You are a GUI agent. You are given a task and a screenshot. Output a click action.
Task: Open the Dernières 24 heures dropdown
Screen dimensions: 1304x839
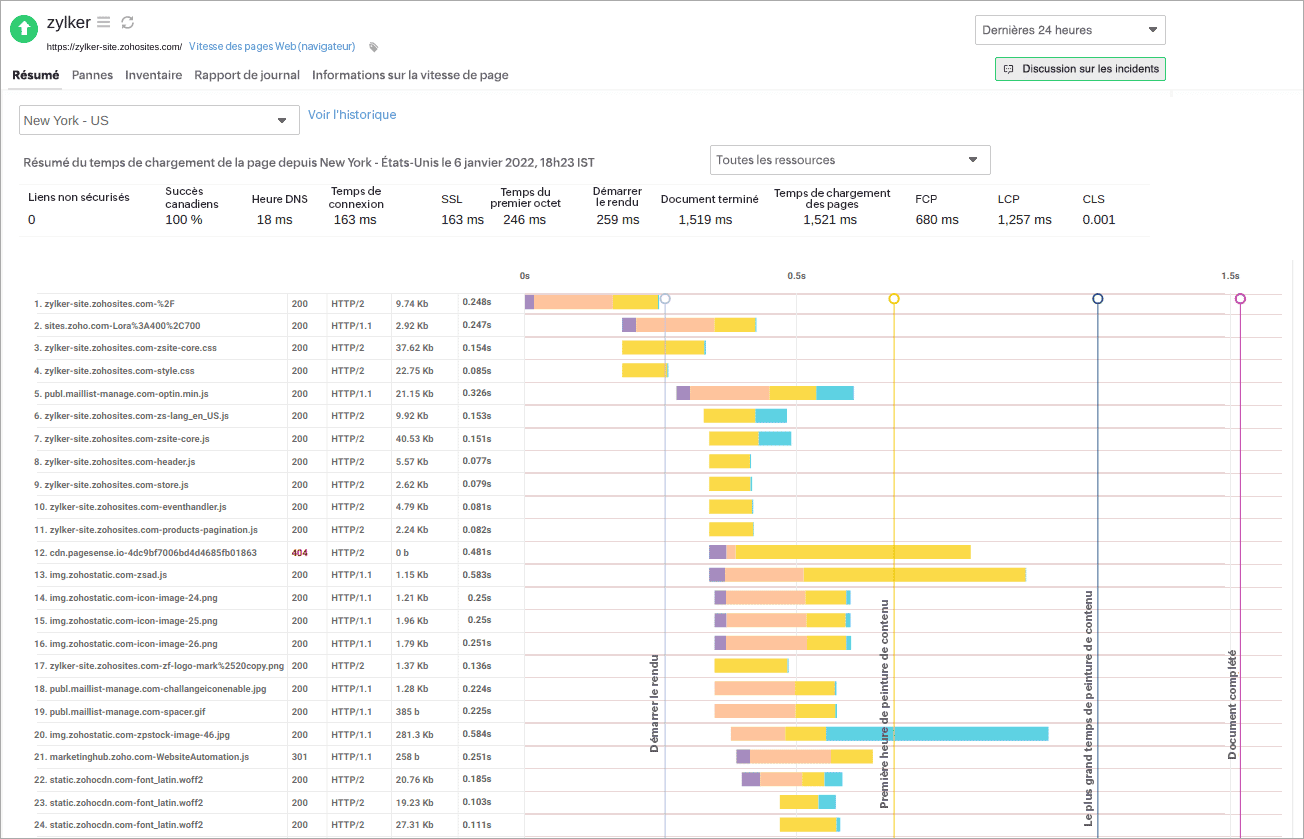(1069, 29)
